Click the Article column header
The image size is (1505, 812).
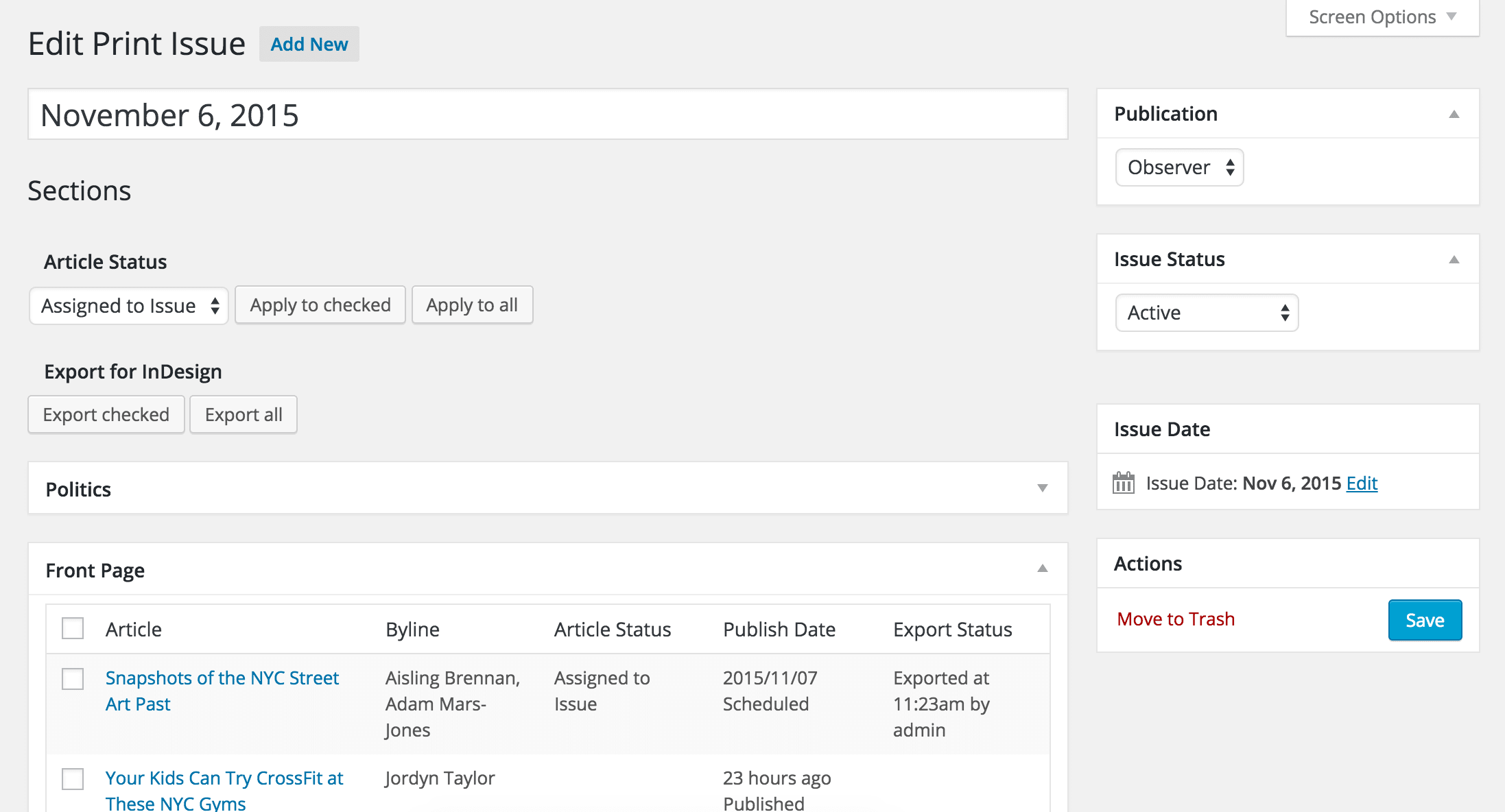pyautogui.click(x=134, y=629)
